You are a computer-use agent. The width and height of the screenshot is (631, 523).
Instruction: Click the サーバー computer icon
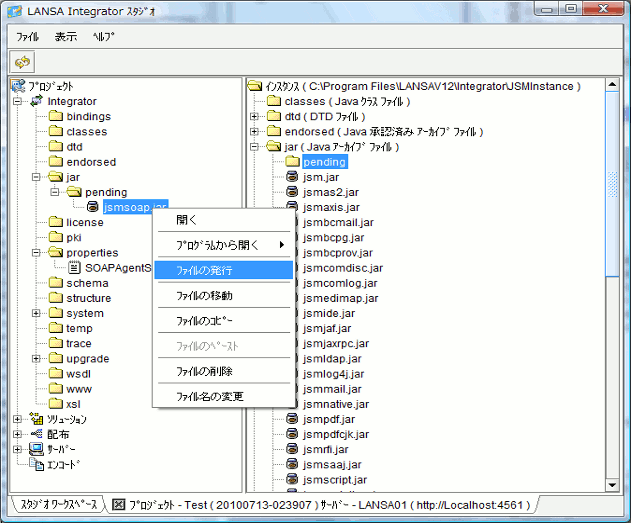pos(36,449)
